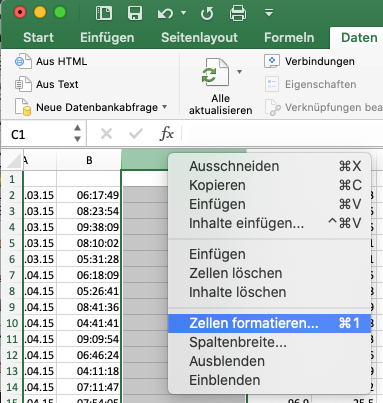Click the confirm checkmark in formula bar
This screenshot has width=383, height=403.
136,134
